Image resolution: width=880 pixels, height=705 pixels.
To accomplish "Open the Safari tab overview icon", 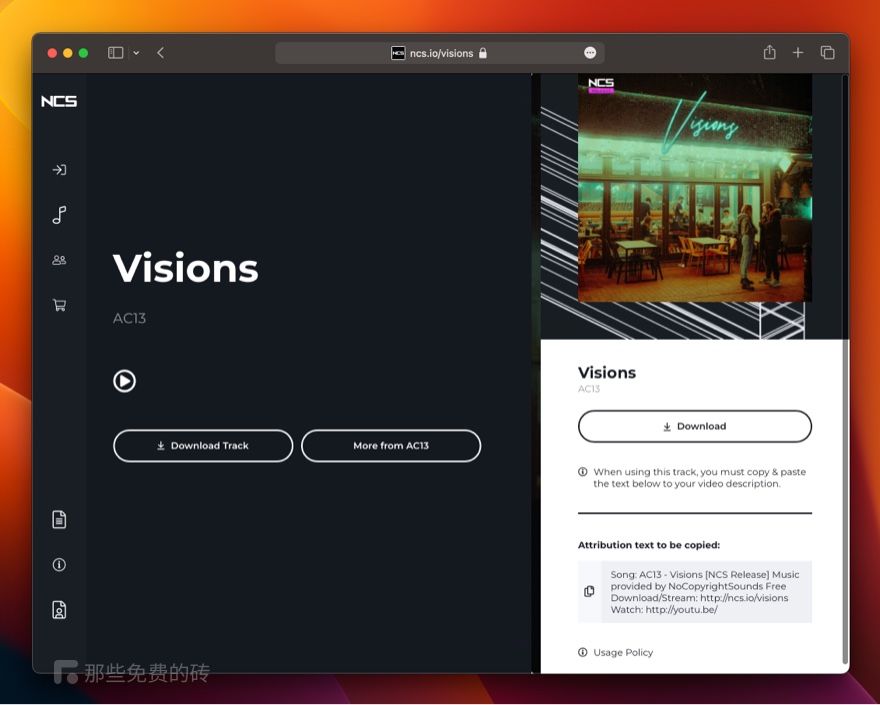I will 827,53.
